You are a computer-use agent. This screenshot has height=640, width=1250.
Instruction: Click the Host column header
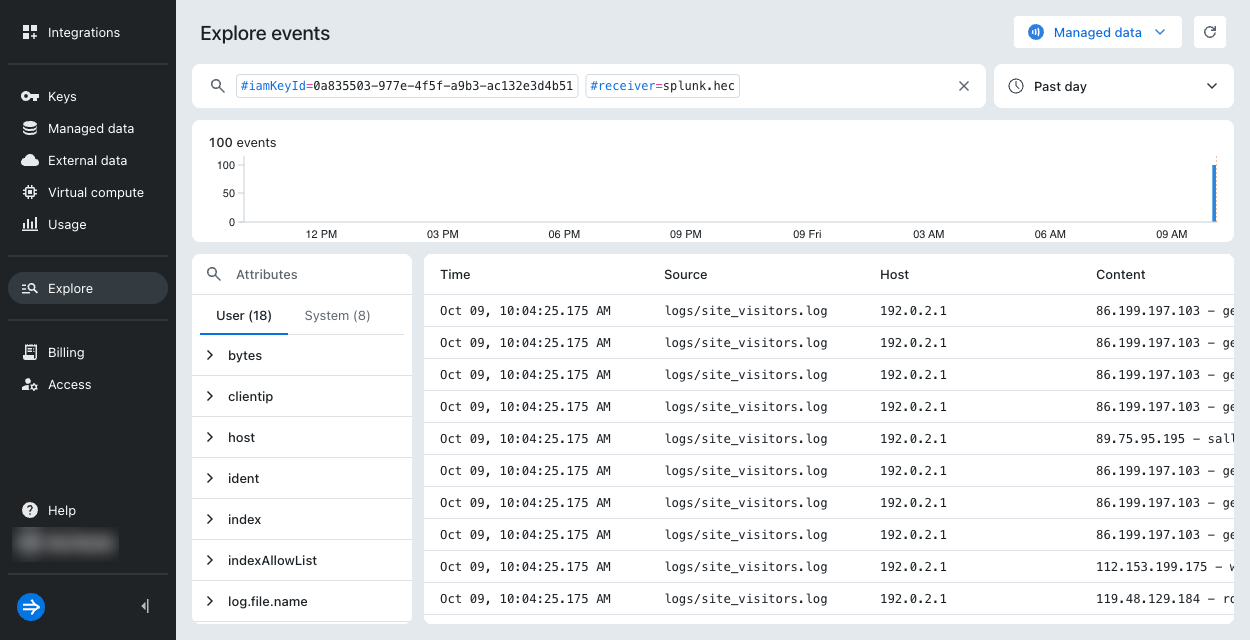coord(894,274)
